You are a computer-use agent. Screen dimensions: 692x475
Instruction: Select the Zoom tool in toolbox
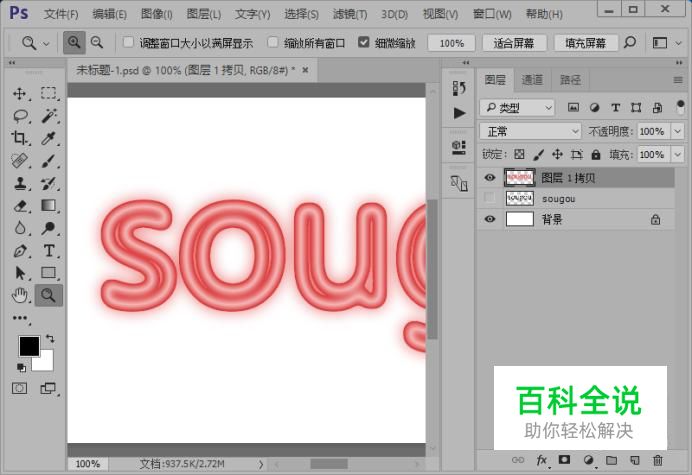[x=49, y=295]
